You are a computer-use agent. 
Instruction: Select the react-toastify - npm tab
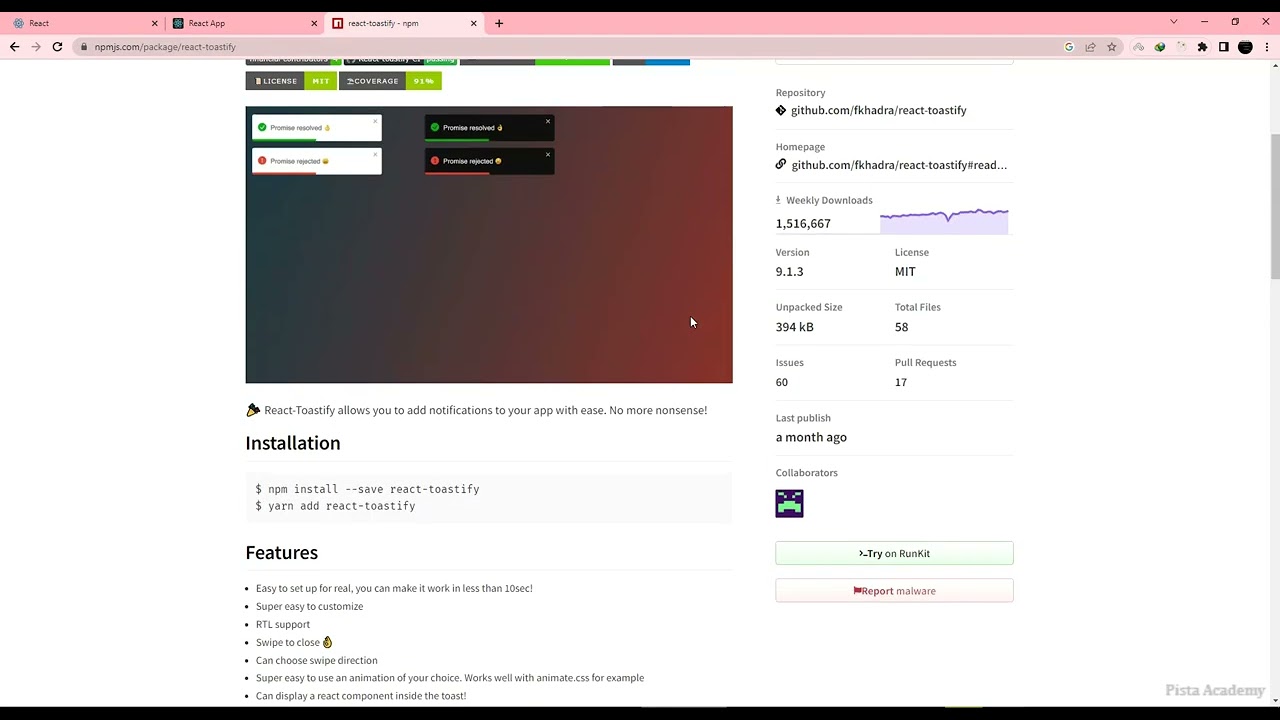(404, 23)
